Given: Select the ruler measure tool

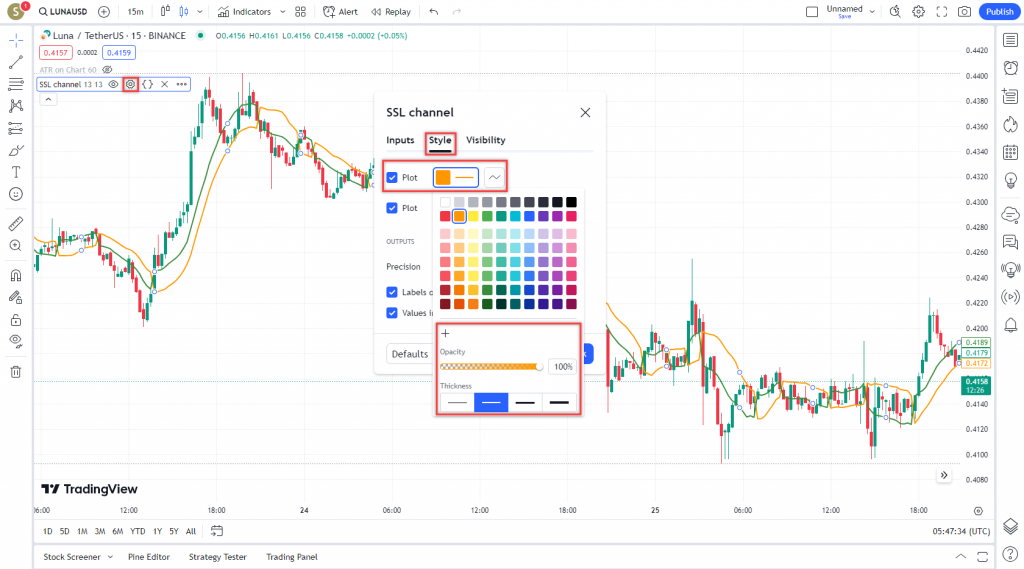Looking at the screenshot, I should [16, 223].
